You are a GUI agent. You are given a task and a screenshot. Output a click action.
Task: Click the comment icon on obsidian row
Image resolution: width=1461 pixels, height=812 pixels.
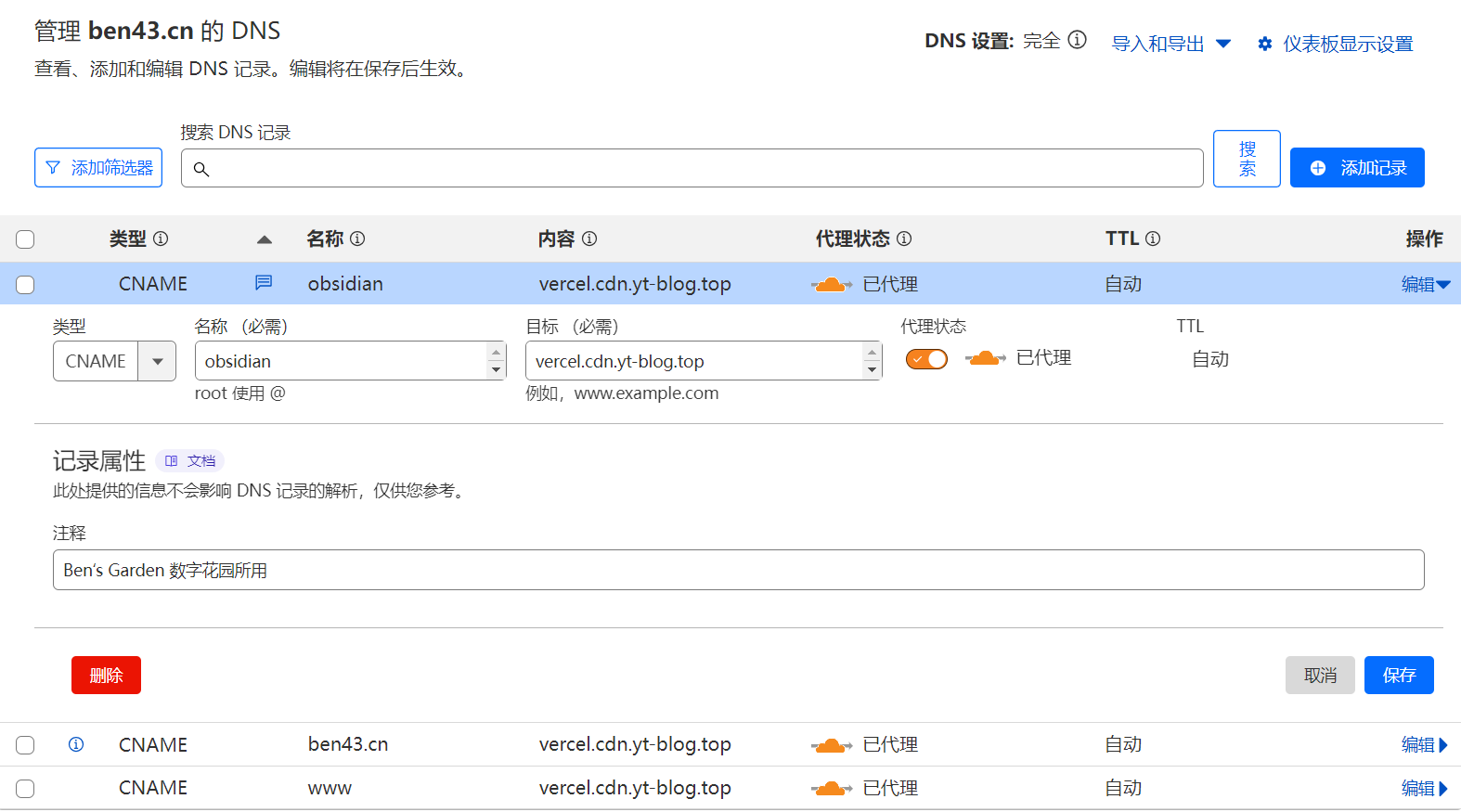click(x=264, y=282)
